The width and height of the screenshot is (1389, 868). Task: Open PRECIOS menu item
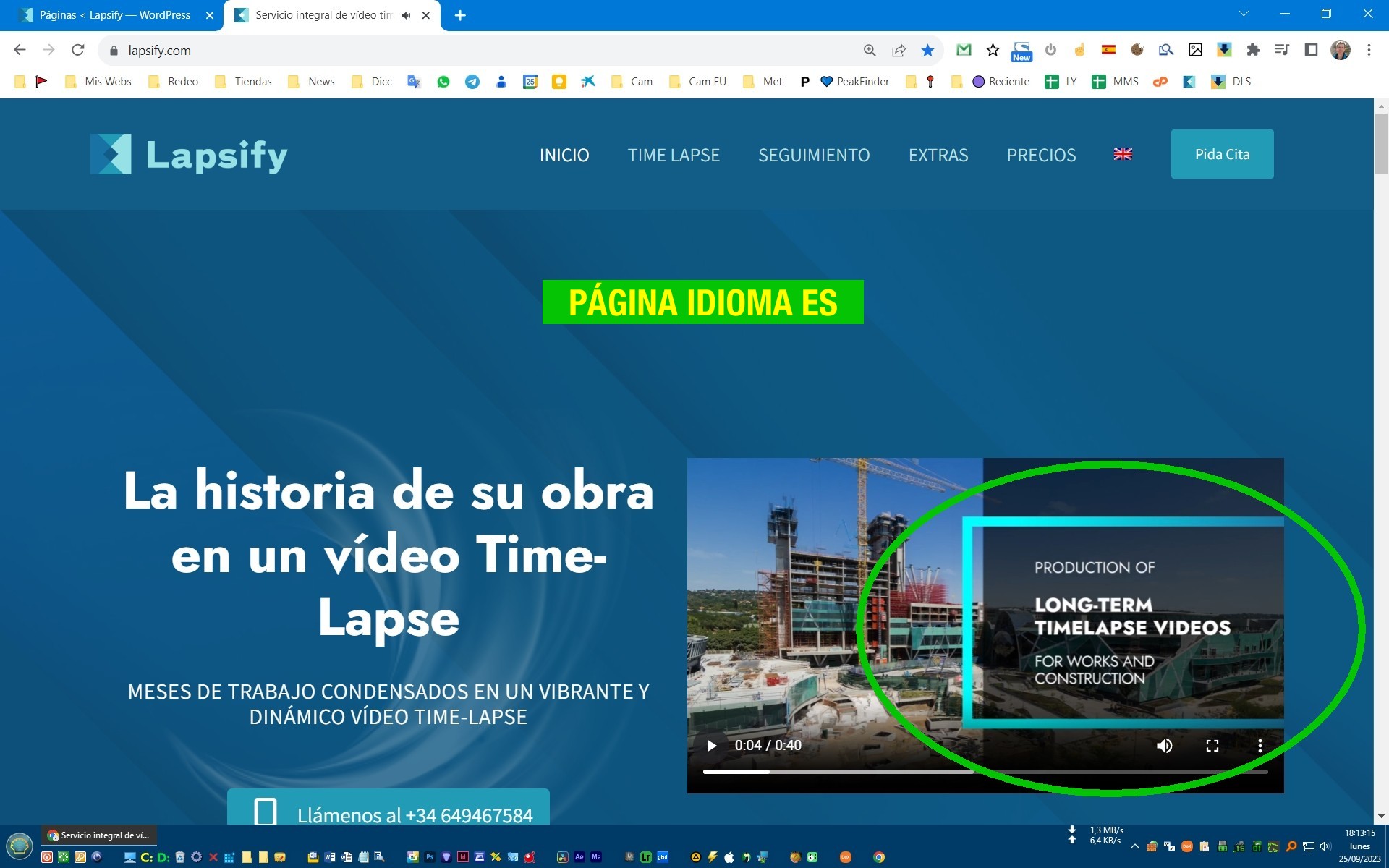coord(1041,155)
